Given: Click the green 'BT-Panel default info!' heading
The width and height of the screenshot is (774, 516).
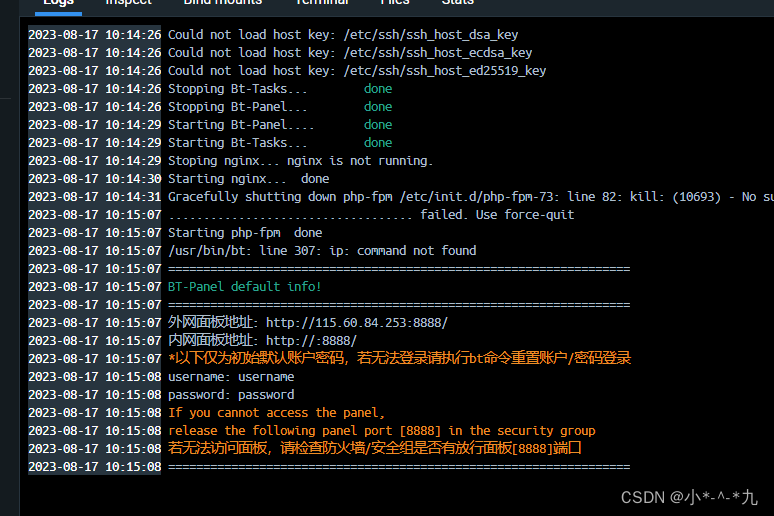Looking at the screenshot, I should click(x=245, y=287).
